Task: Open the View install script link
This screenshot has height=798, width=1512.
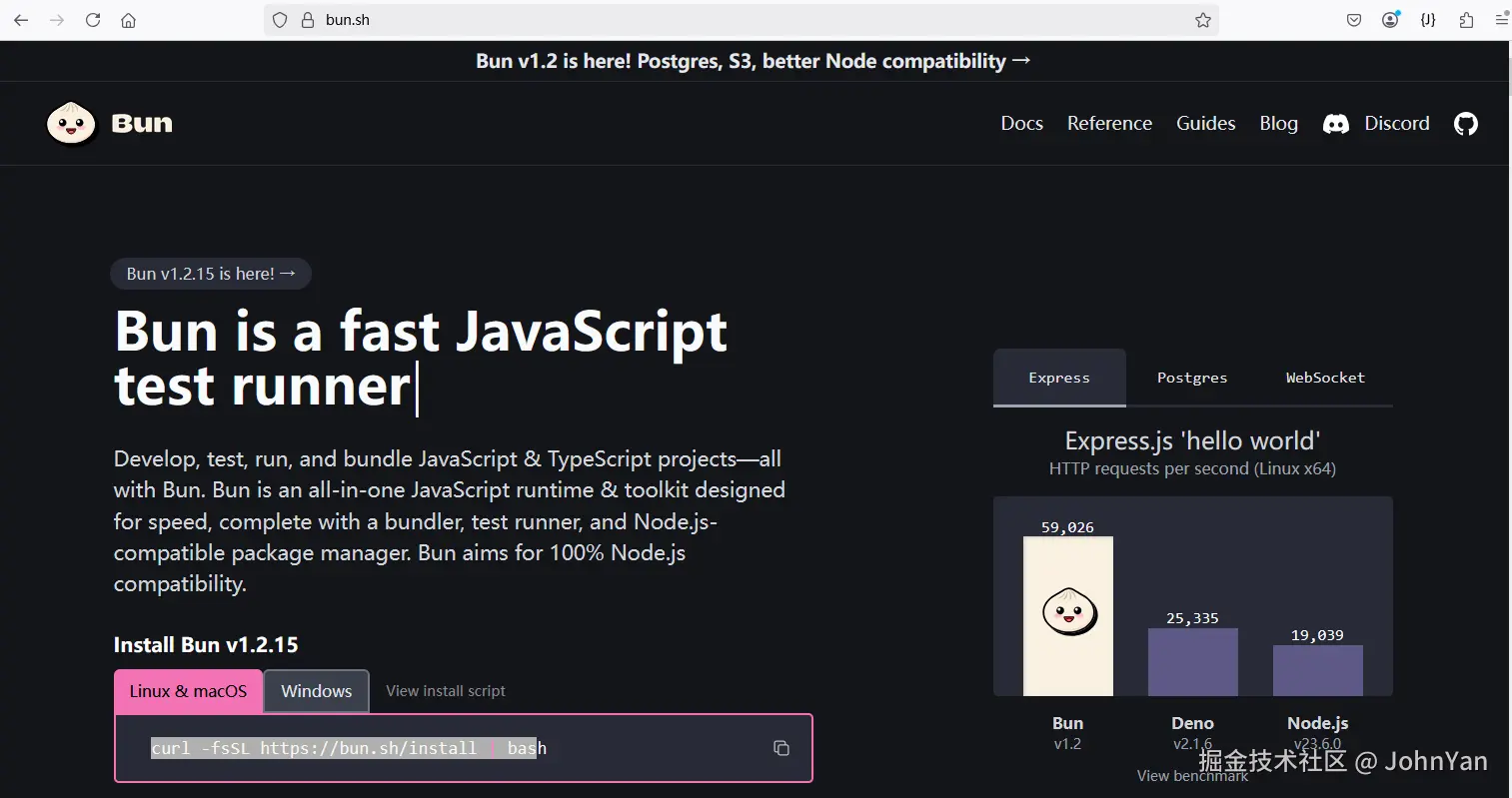Action: point(446,691)
